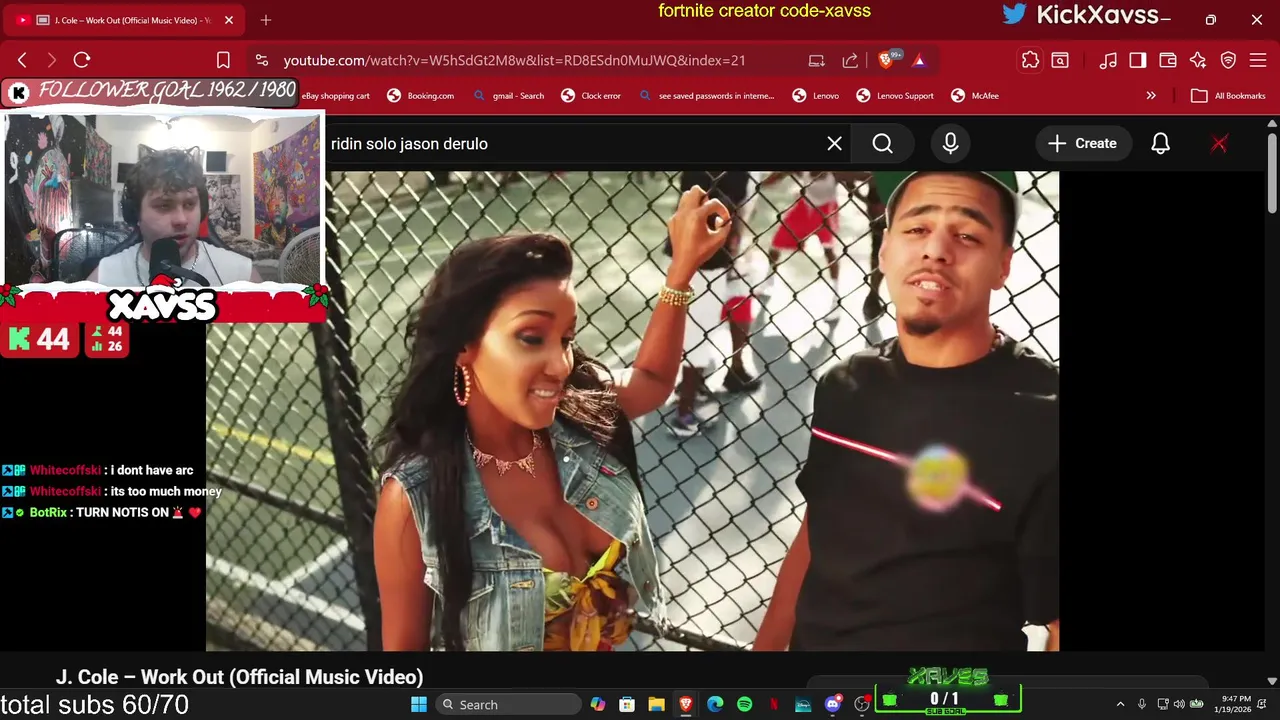Close the J. Cole Work Out tab
Screen dimensions: 1280x720
pyautogui.click(x=228, y=20)
